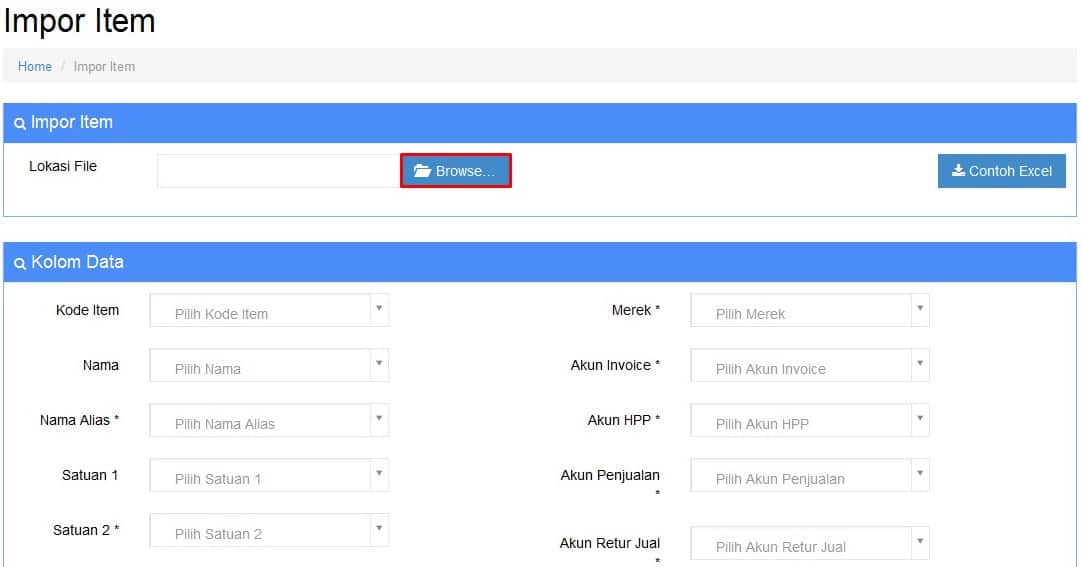Expand the Akun Retur Jual dropdown
This screenshot has width=1082, height=567.
(x=801, y=544)
